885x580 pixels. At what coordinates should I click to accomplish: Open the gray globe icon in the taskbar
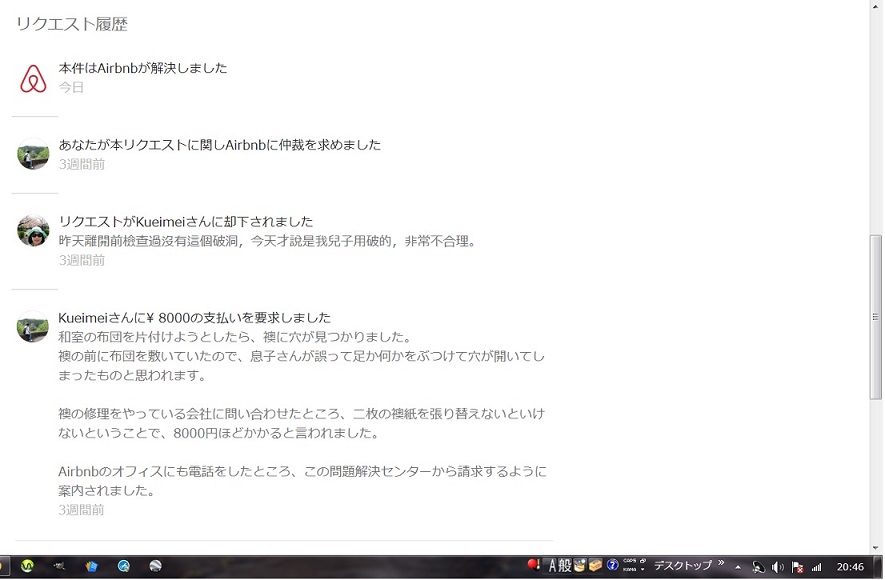pos(156,566)
